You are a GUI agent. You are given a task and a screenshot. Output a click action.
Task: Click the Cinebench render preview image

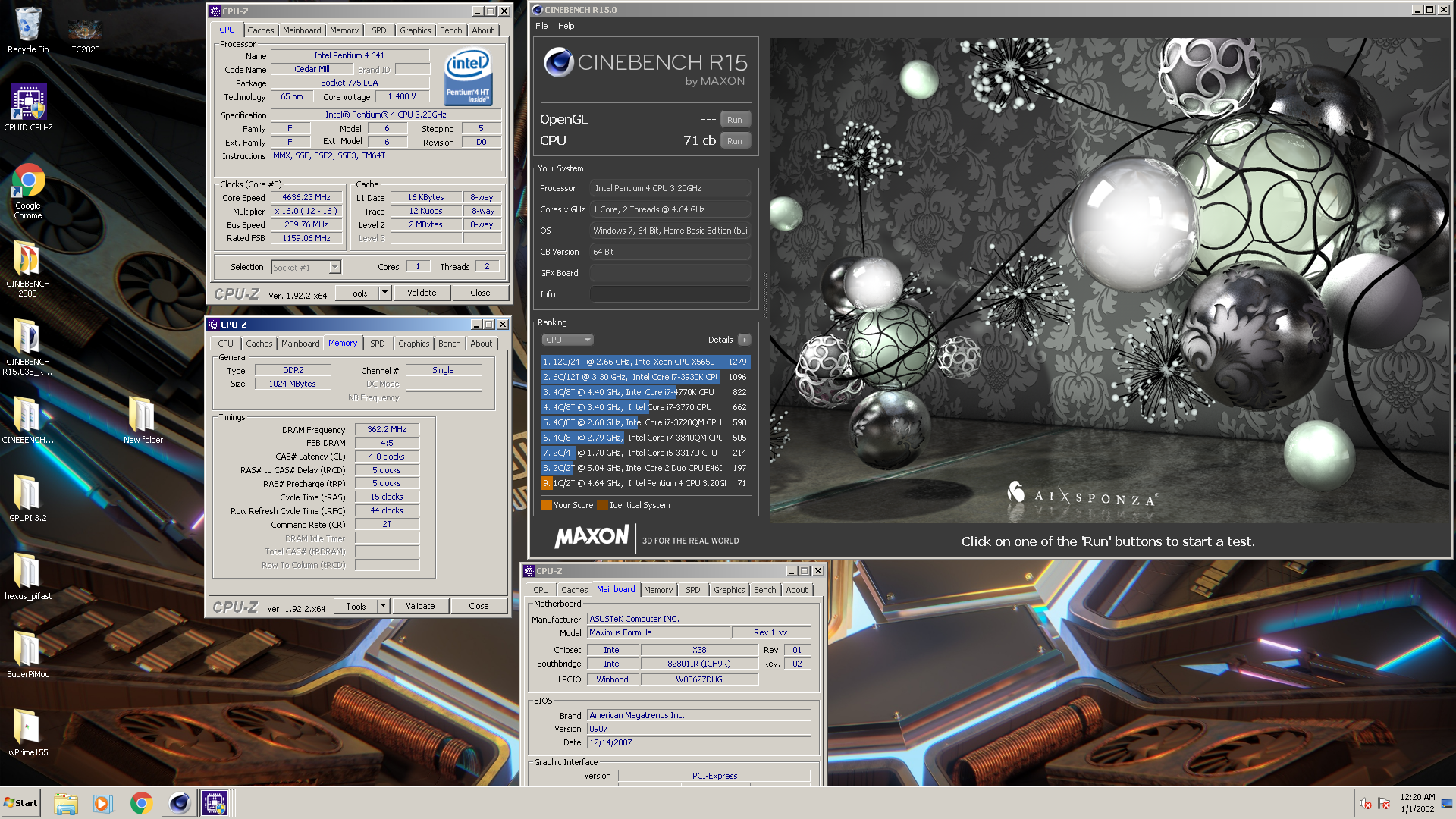click(x=1109, y=280)
